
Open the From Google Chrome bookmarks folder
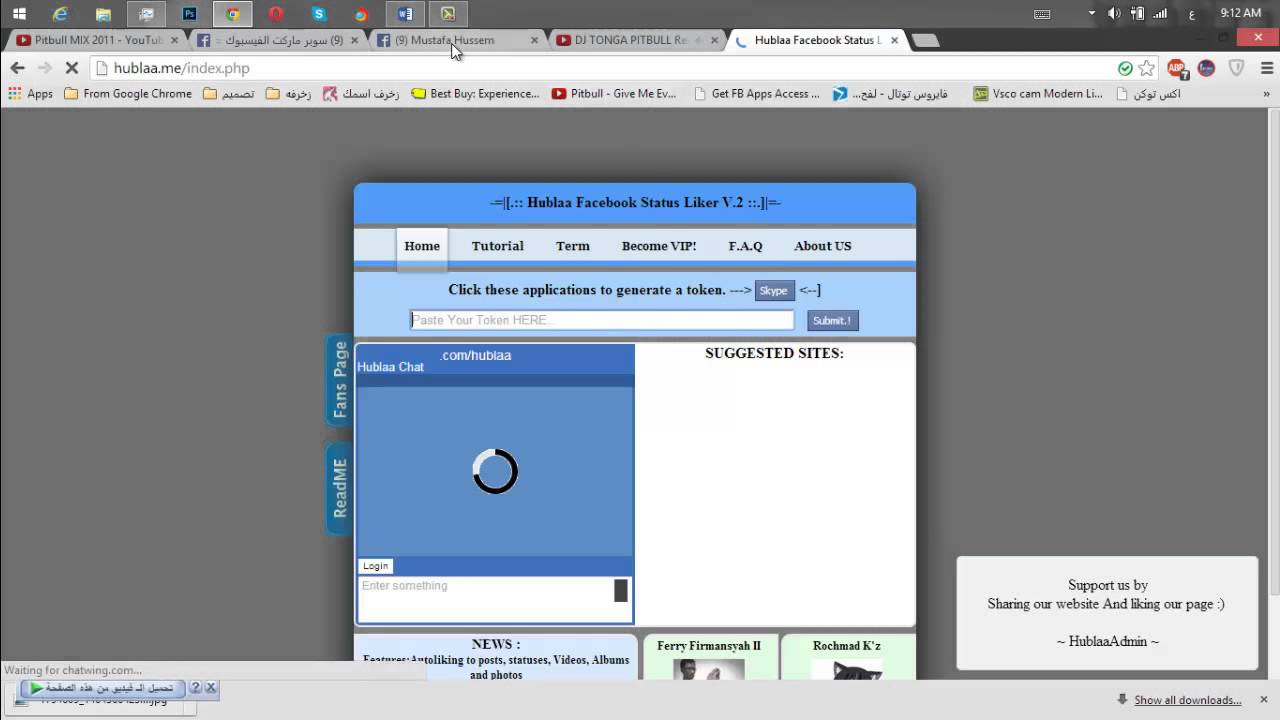point(127,93)
